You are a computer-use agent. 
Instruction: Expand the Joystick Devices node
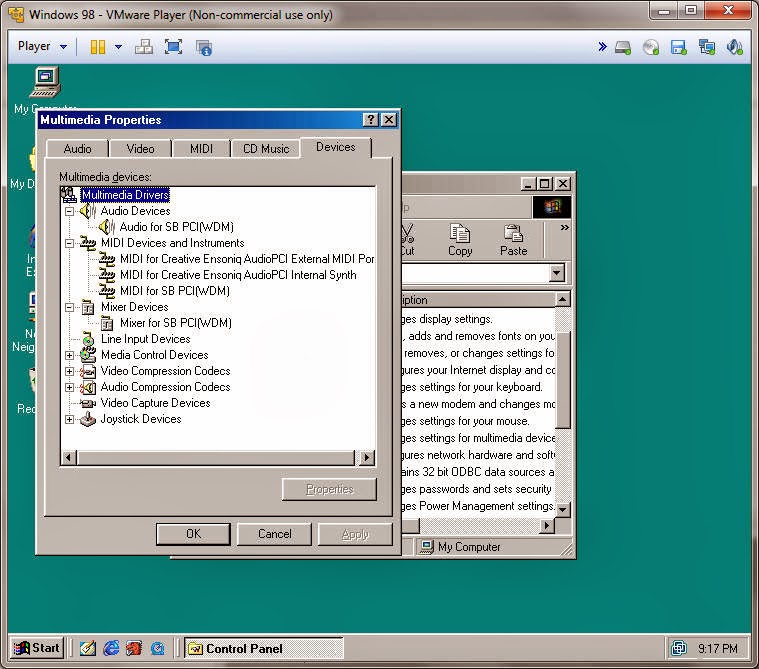(69, 419)
